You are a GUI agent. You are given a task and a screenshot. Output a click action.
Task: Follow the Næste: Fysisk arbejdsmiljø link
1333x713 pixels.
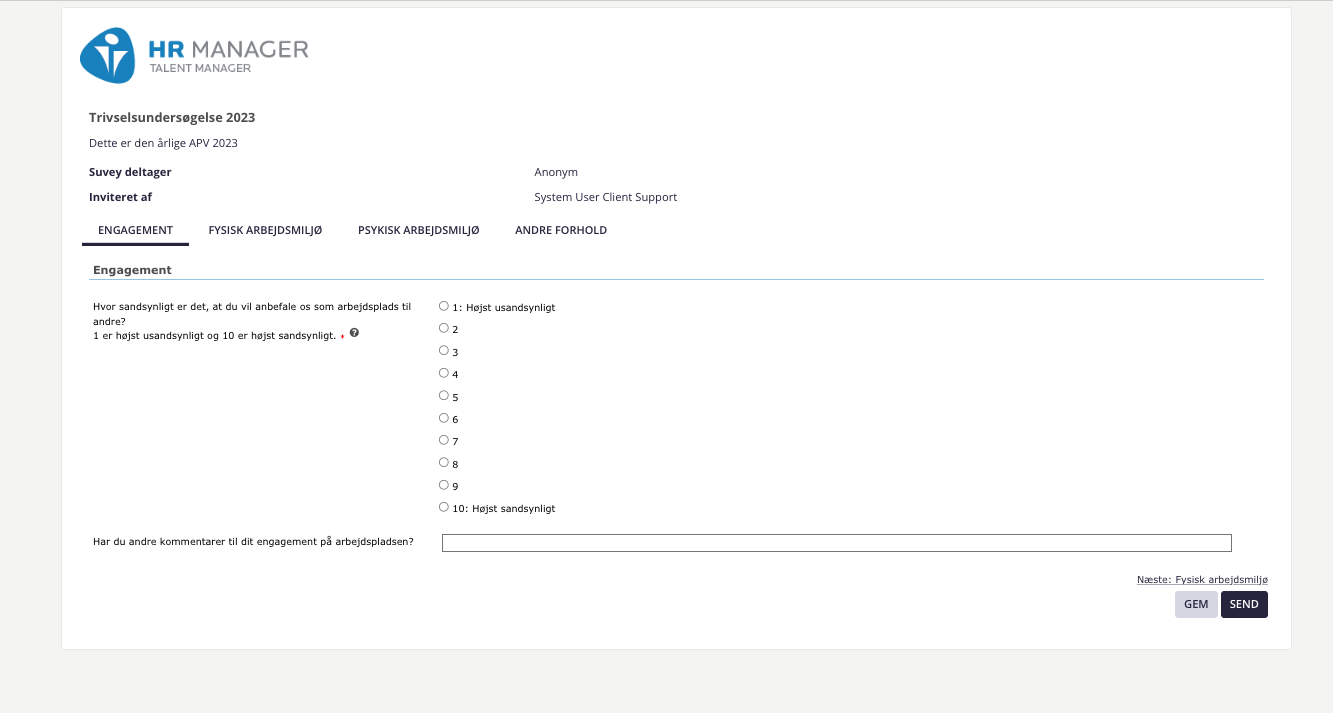click(x=1202, y=580)
